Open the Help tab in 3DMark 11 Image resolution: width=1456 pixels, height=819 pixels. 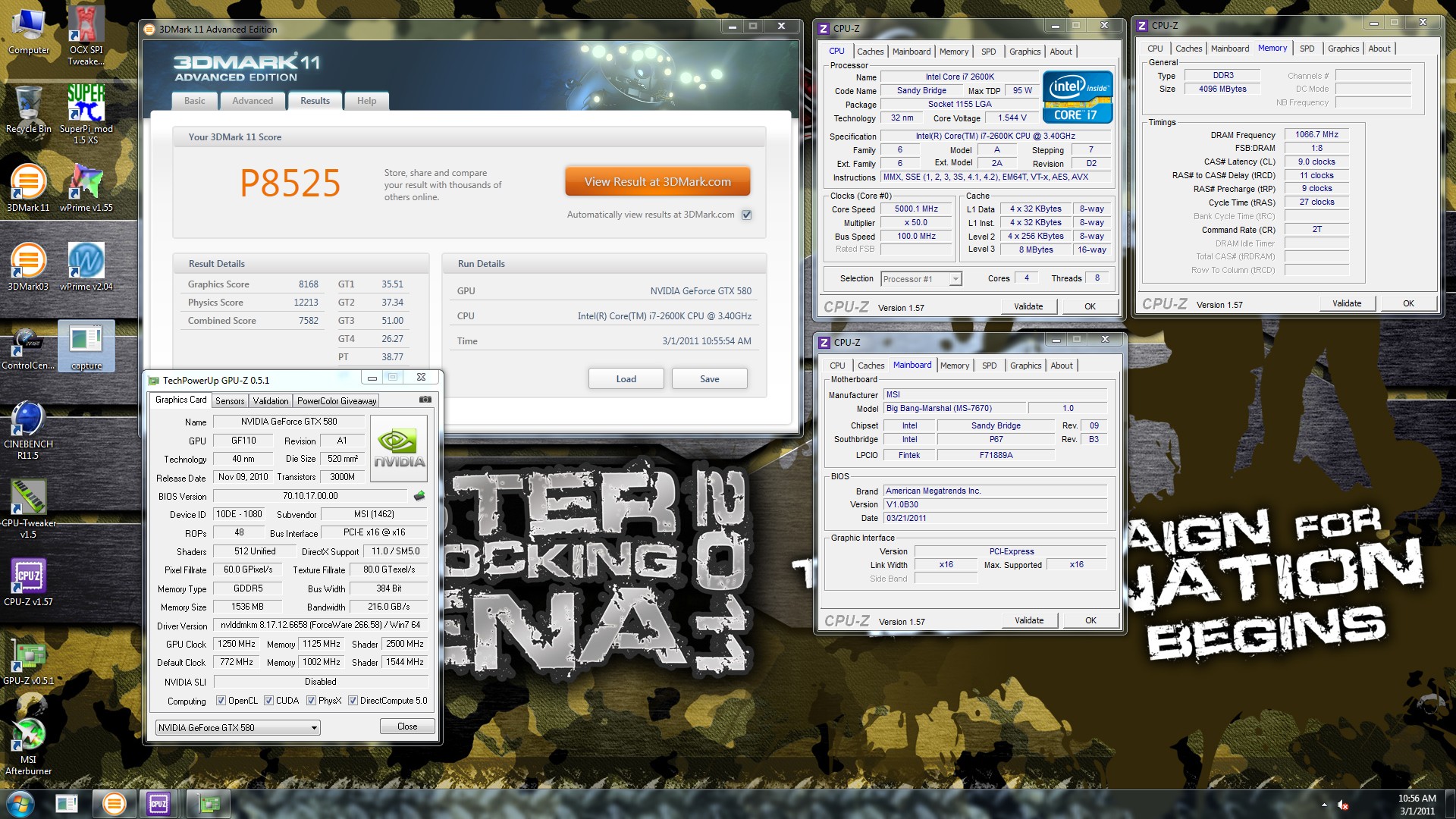coord(367,101)
